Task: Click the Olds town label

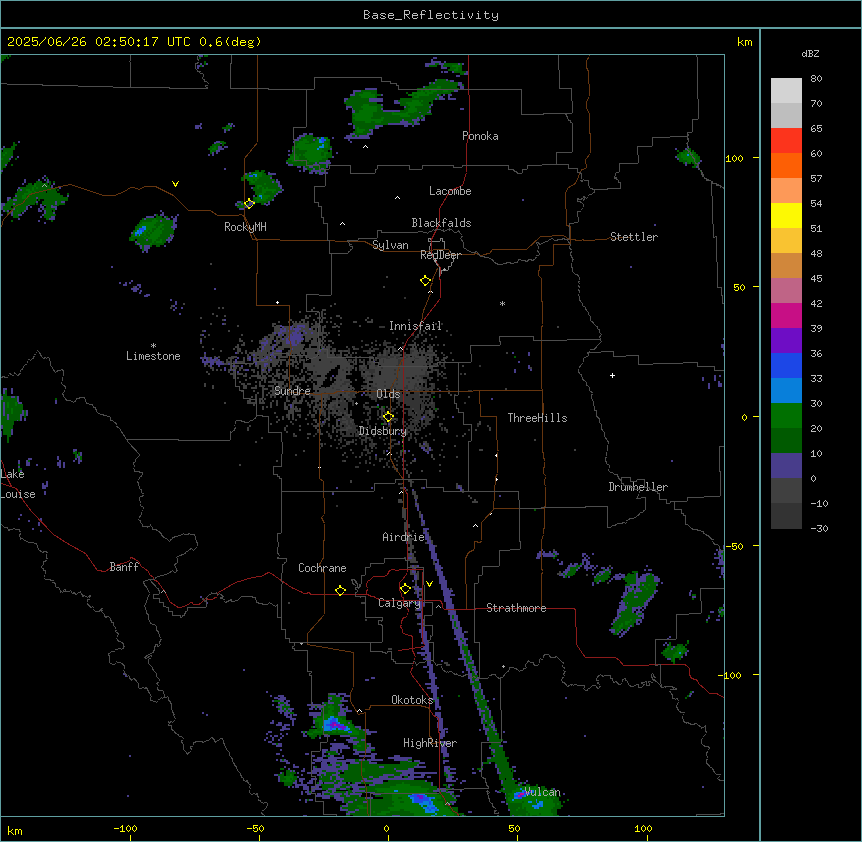Action: click(388, 394)
